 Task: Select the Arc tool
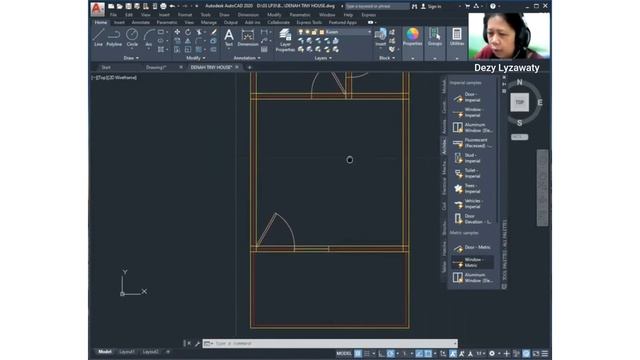point(149,37)
